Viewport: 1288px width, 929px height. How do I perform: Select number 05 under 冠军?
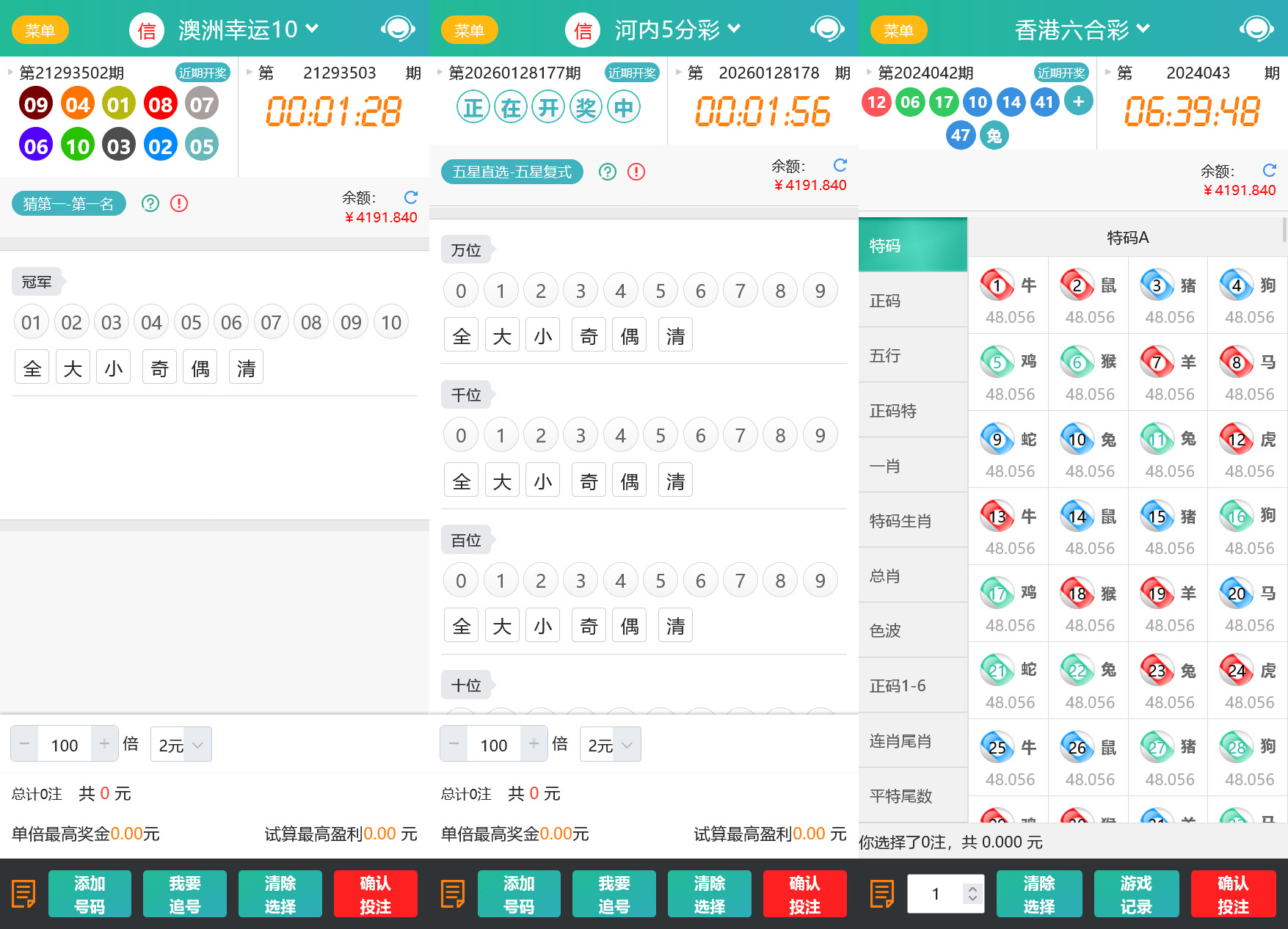coord(191,323)
